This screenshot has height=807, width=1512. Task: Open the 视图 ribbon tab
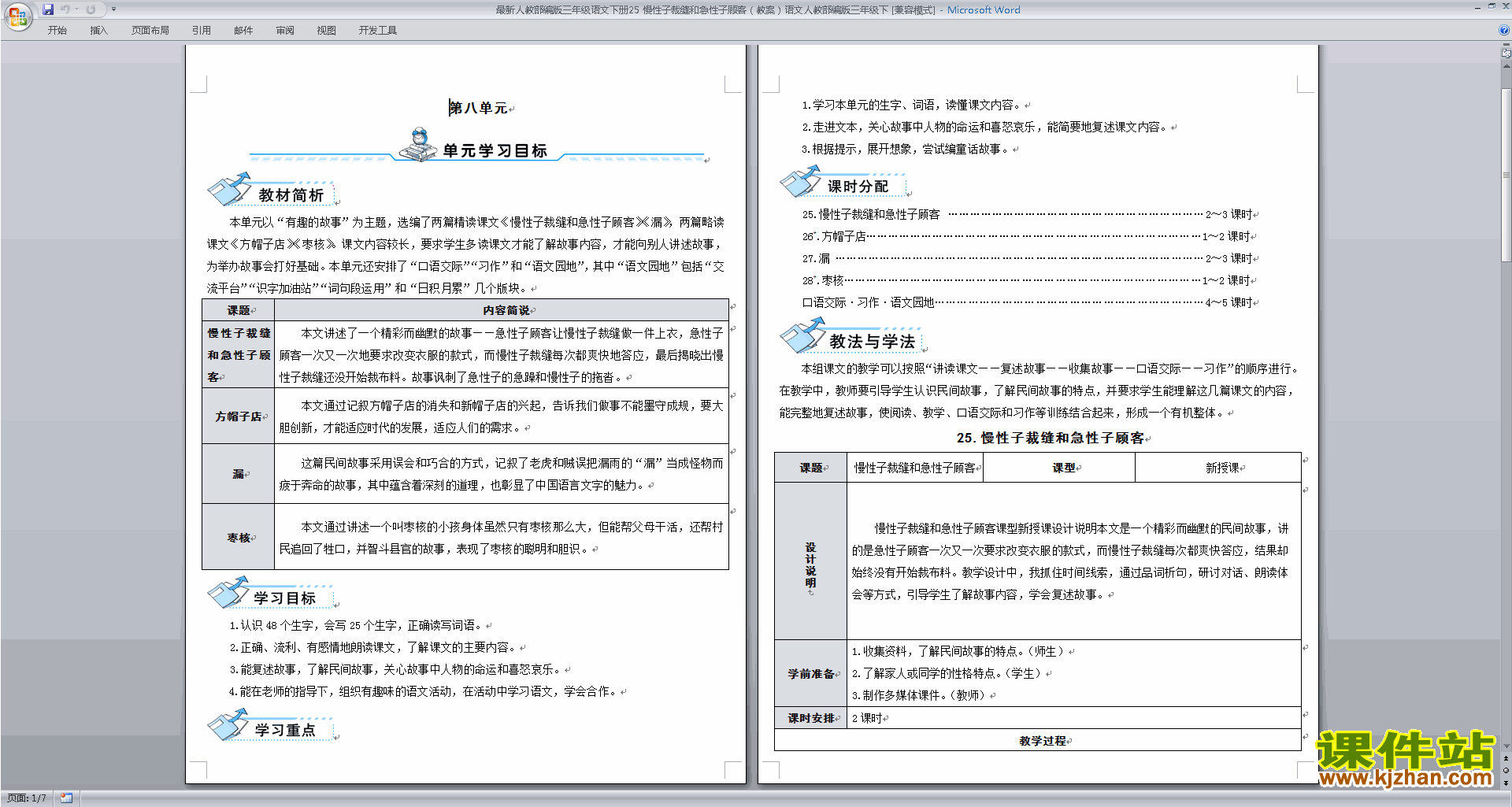click(326, 31)
